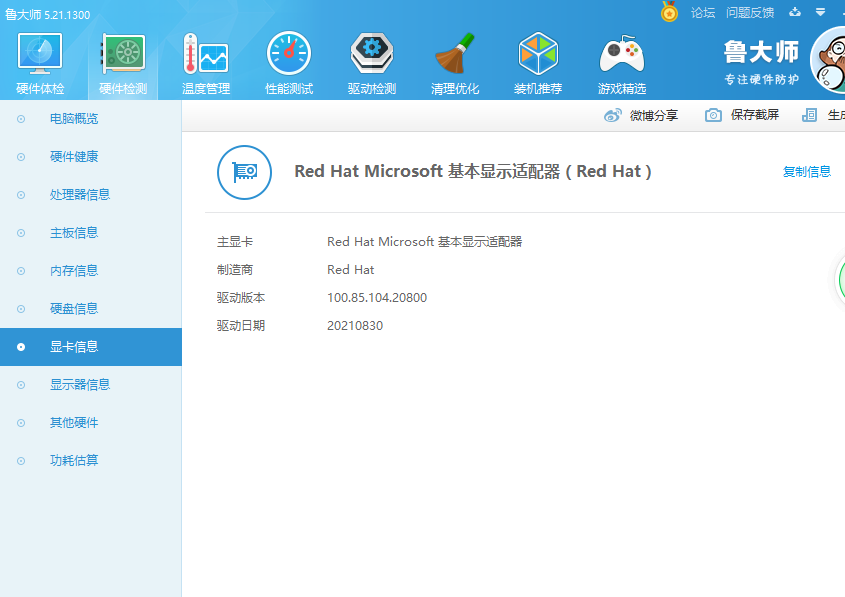Click manufacturer value Red Hat
Image resolution: width=845 pixels, height=597 pixels.
[x=350, y=269]
